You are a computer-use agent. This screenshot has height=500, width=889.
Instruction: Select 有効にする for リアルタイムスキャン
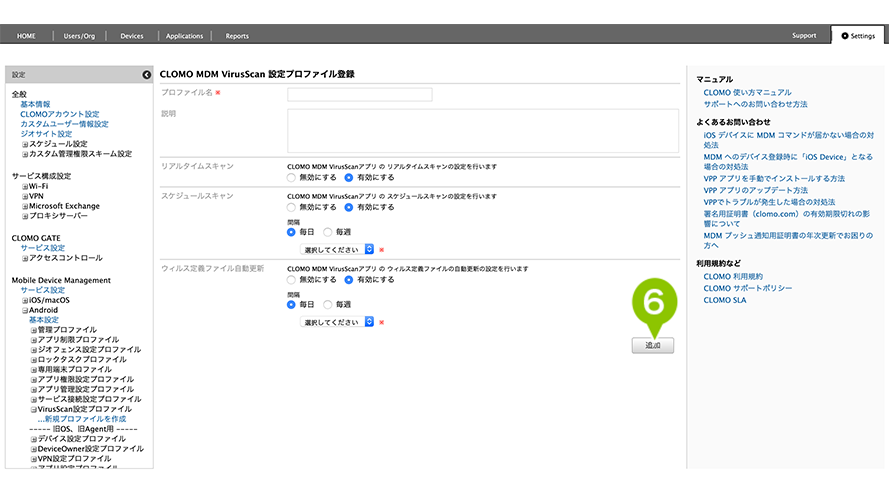pyautogui.click(x=349, y=177)
